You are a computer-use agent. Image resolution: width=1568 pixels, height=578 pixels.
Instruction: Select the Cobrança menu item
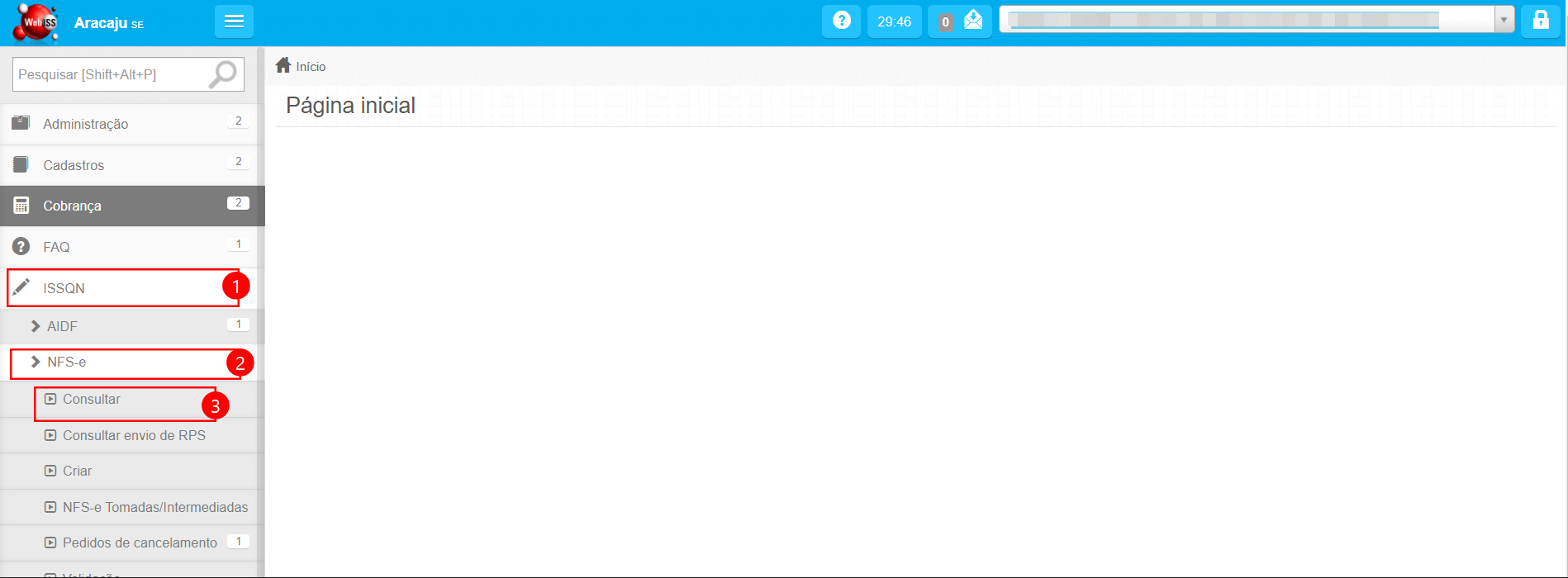[x=72, y=206]
